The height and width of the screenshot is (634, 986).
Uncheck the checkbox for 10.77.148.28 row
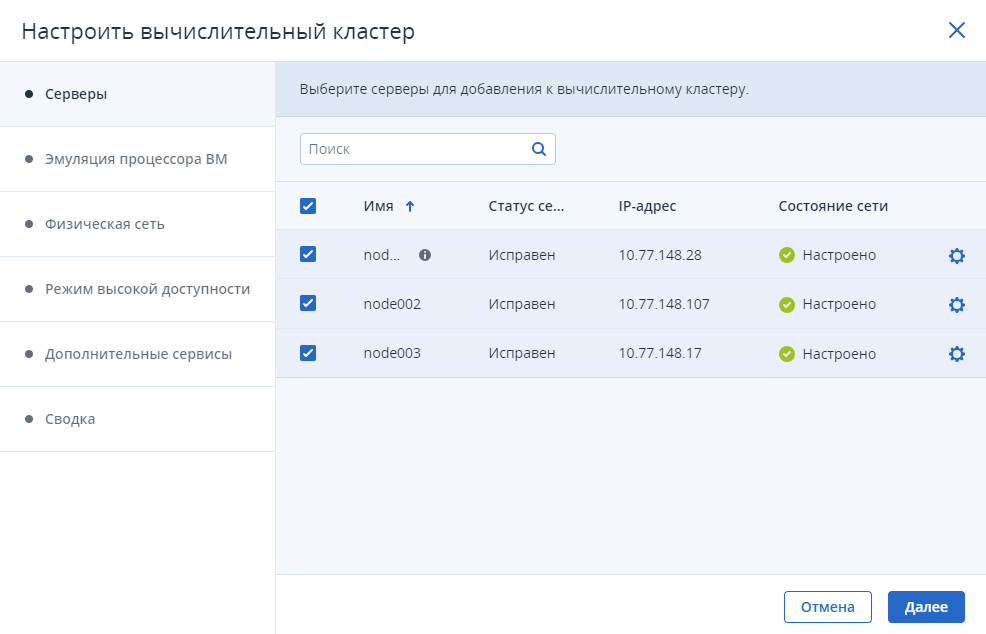point(308,254)
